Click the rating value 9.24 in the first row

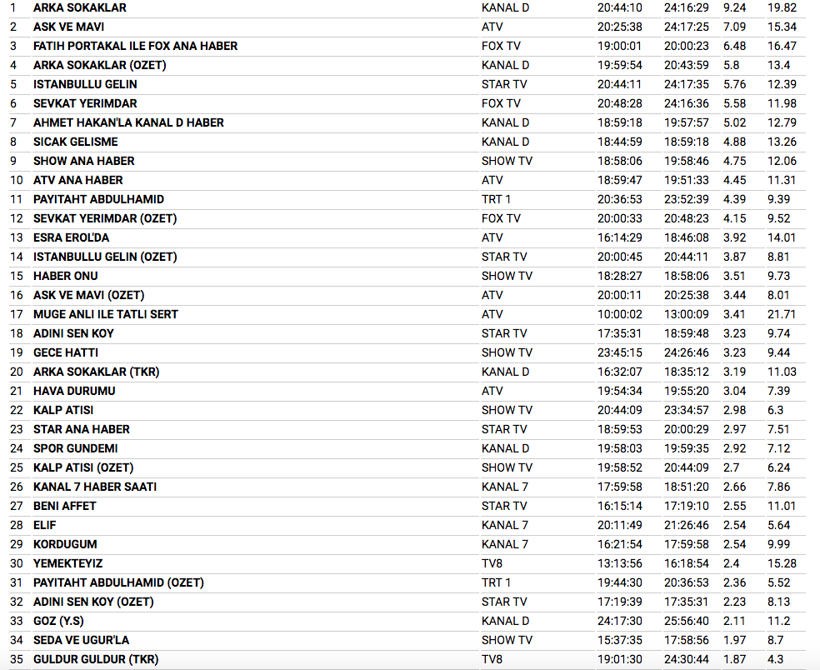[735, 8]
